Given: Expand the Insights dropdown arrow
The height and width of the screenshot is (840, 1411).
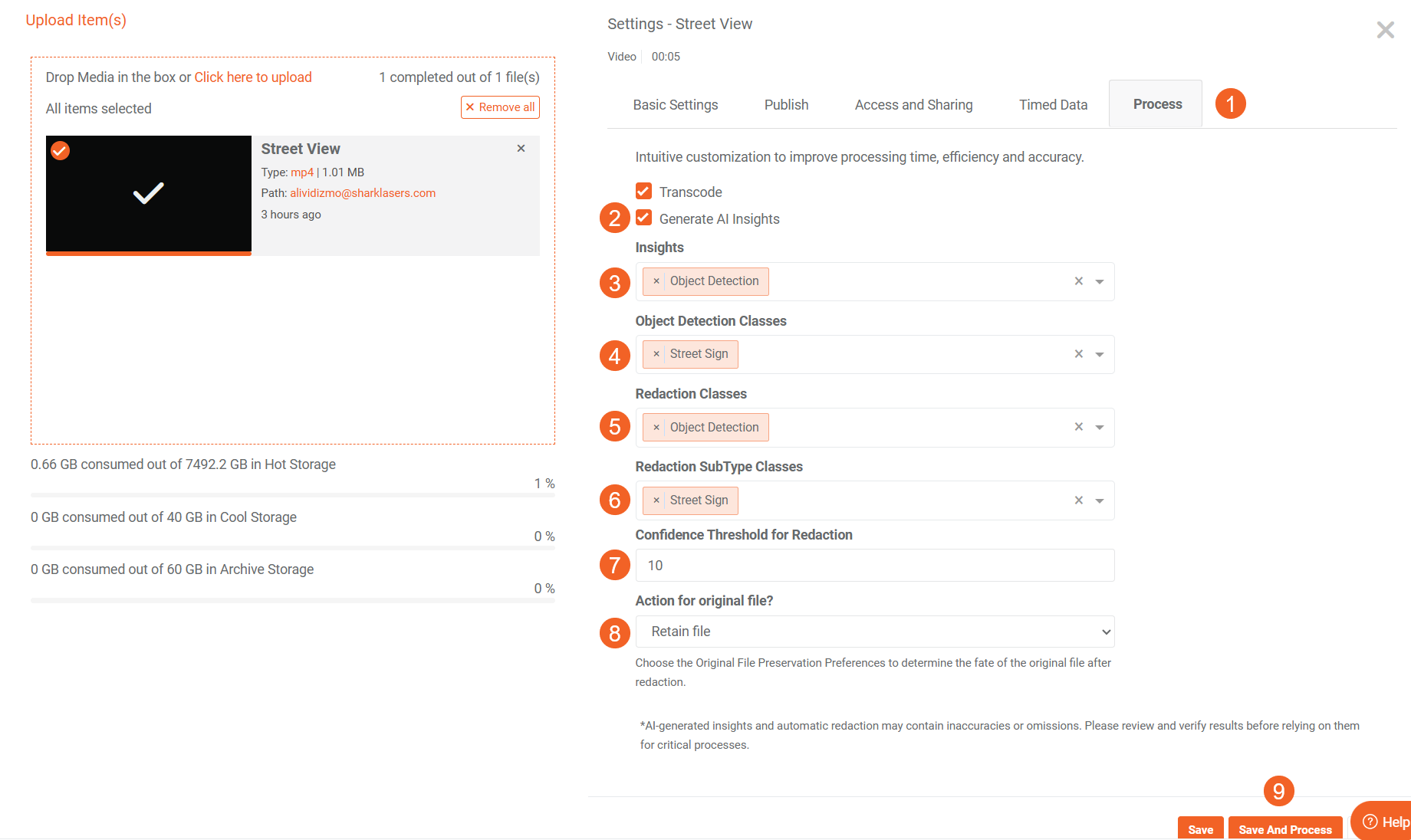Looking at the screenshot, I should coord(1100,282).
